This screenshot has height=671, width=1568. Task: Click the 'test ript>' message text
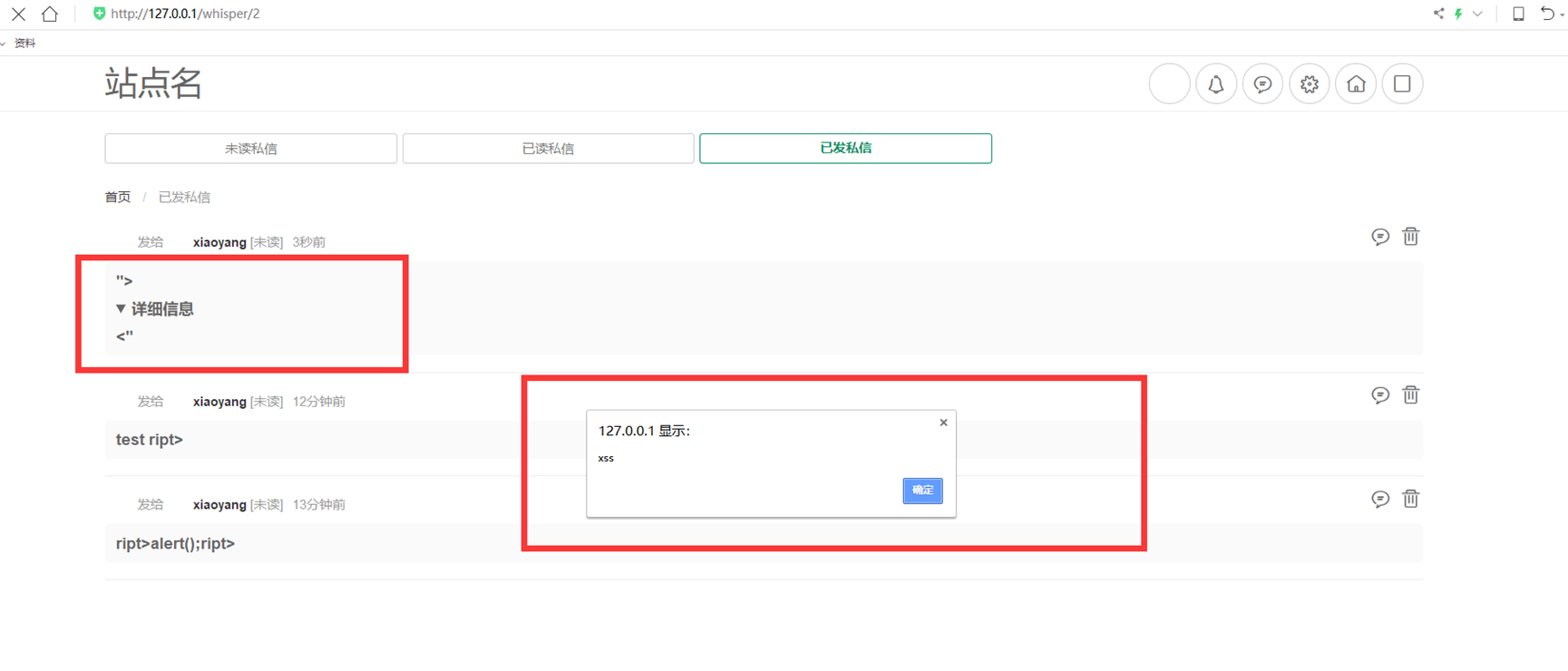(x=150, y=440)
